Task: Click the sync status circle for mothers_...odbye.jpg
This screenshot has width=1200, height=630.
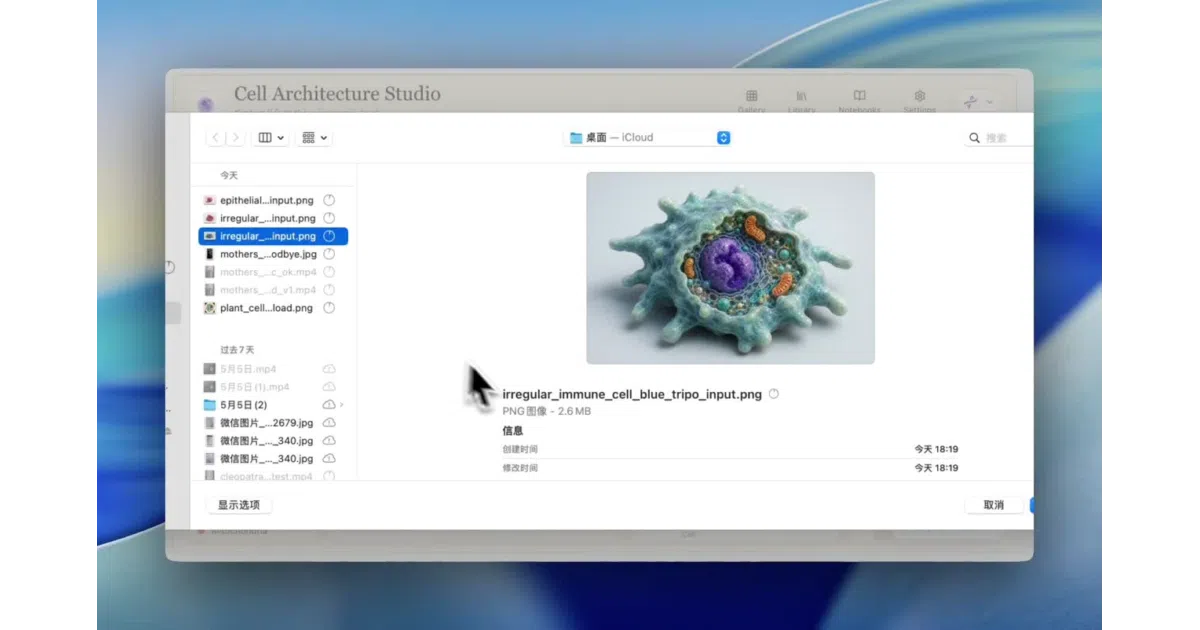Action: click(329, 254)
